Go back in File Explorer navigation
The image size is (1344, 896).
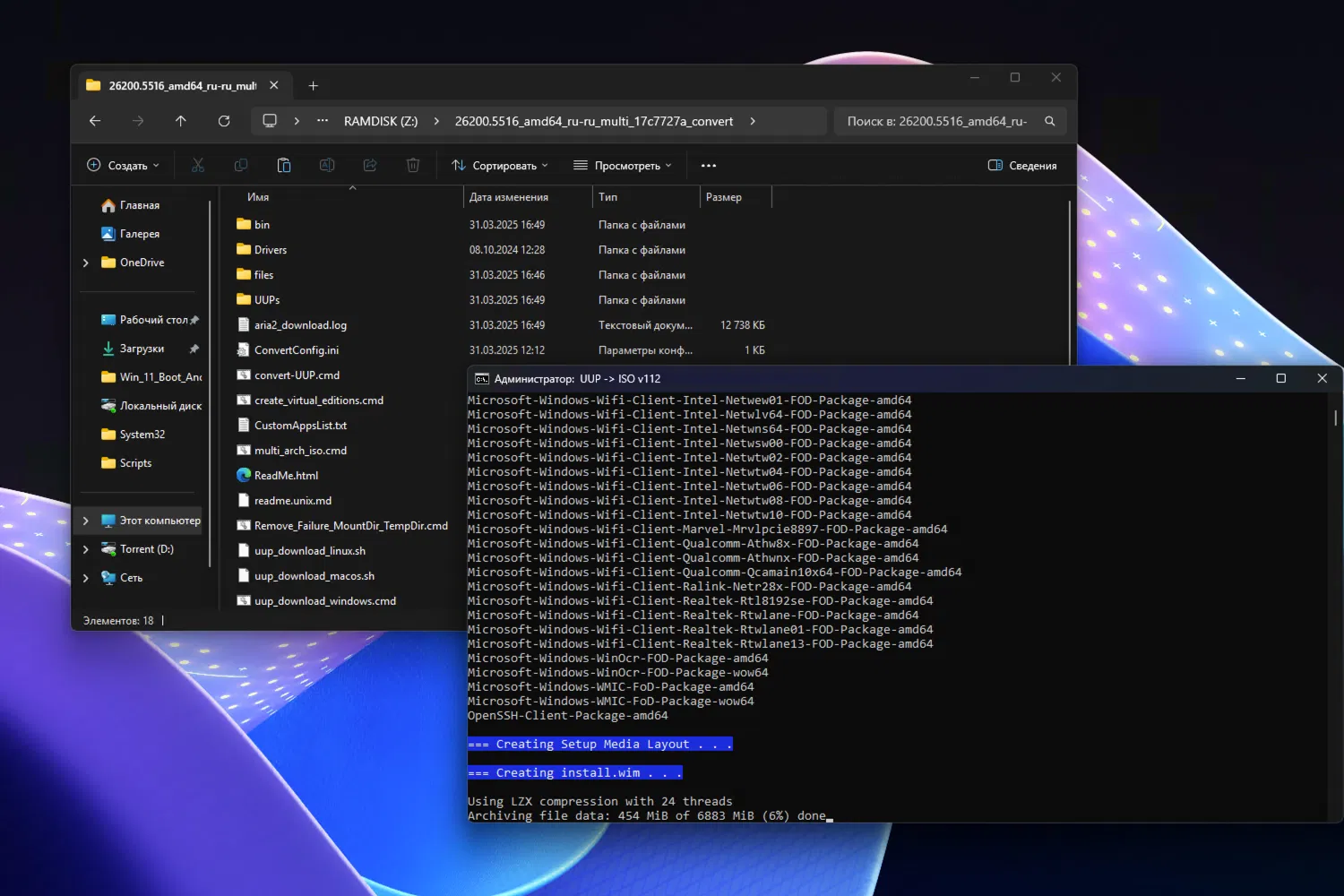(95, 121)
